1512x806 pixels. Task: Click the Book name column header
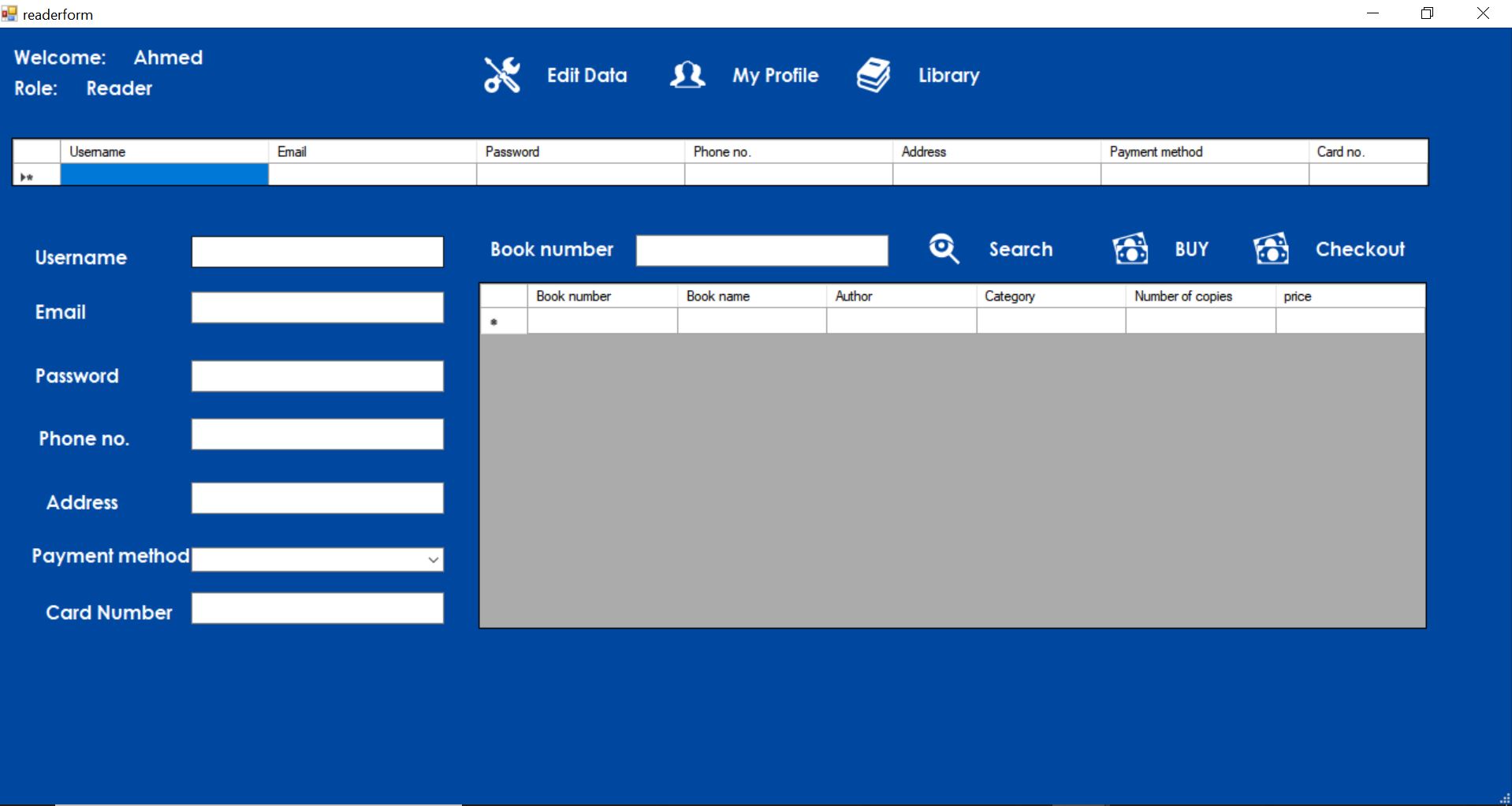point(753,296)
